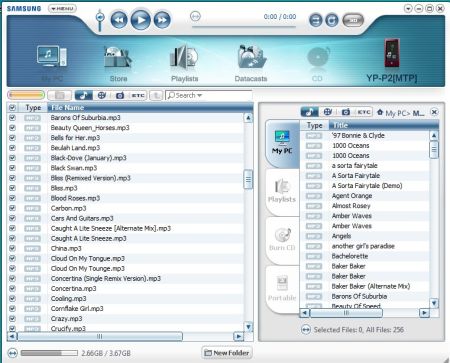Select the YP-P2[MTP] device
450x363 pixels.
392,61
